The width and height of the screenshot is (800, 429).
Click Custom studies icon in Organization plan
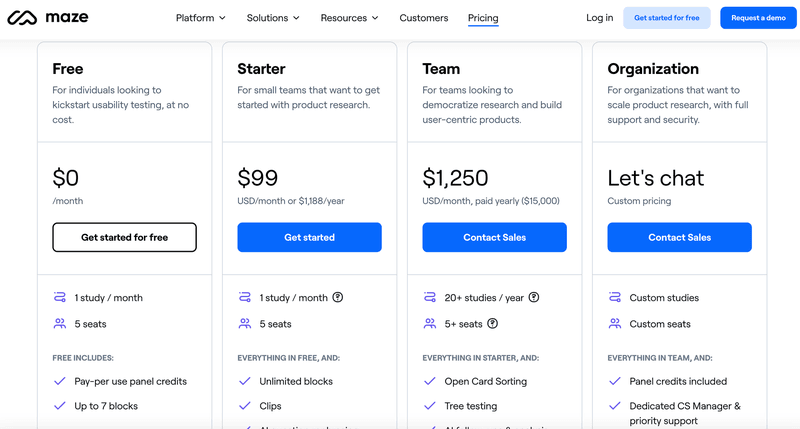pos(615,297)
